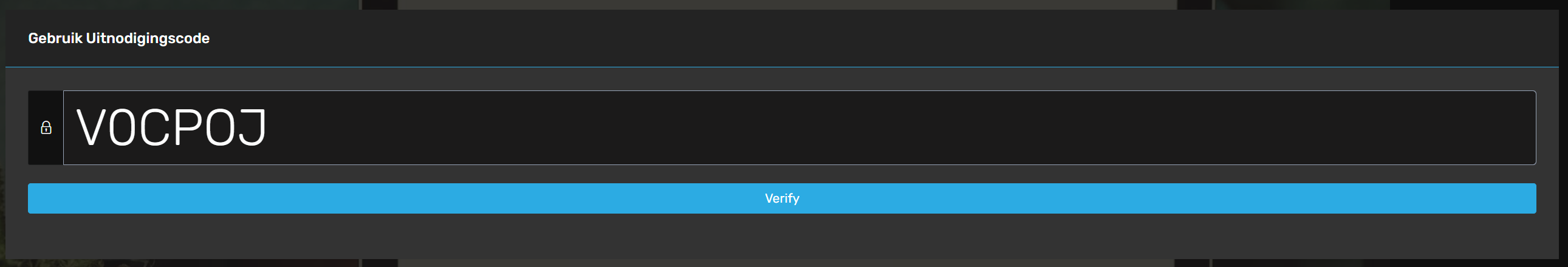The height and width of the screenshot is (267, 1568).
Task: Click the 'Gebruik Uitnodigingscode' dialog title
Action: [x=118, y=38]
